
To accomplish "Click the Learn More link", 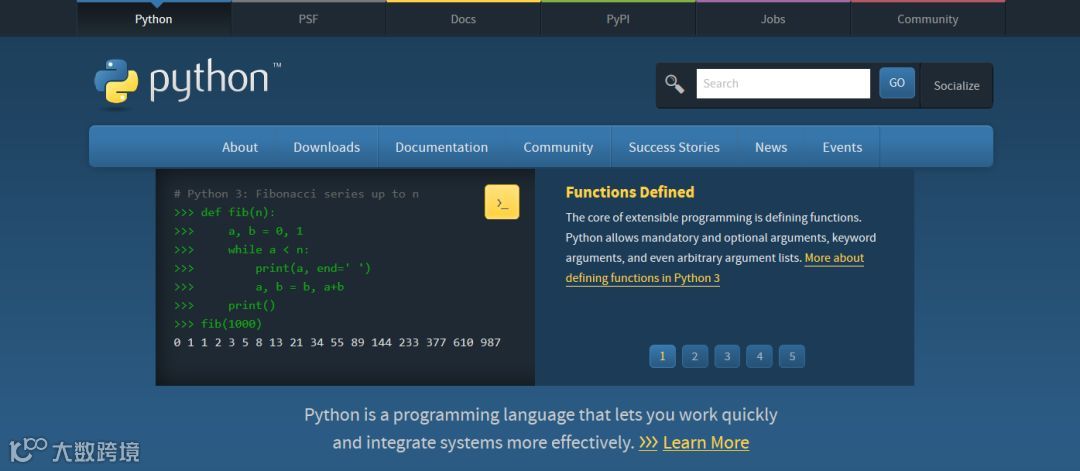I will click(x=706, y=442).
